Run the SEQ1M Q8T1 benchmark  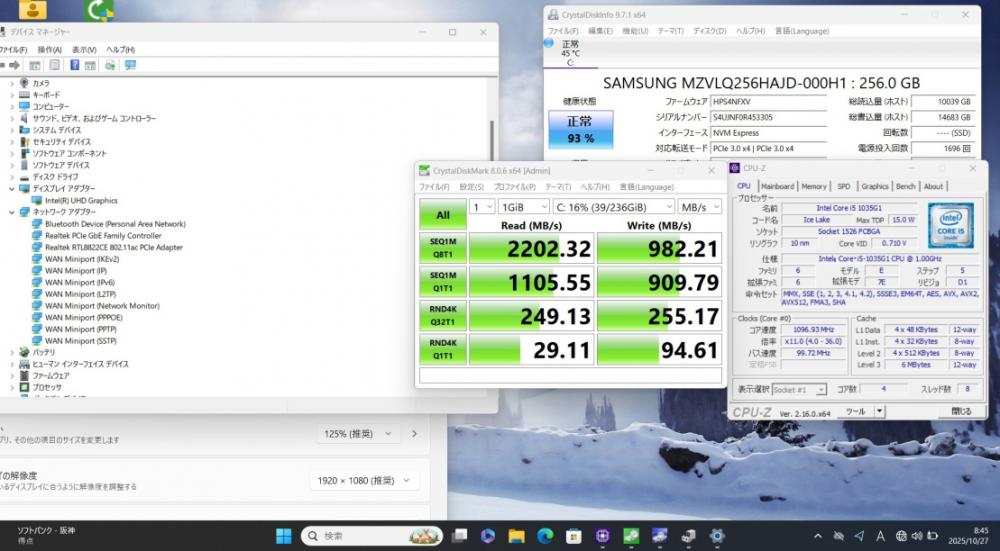click(x=443, y=248)
